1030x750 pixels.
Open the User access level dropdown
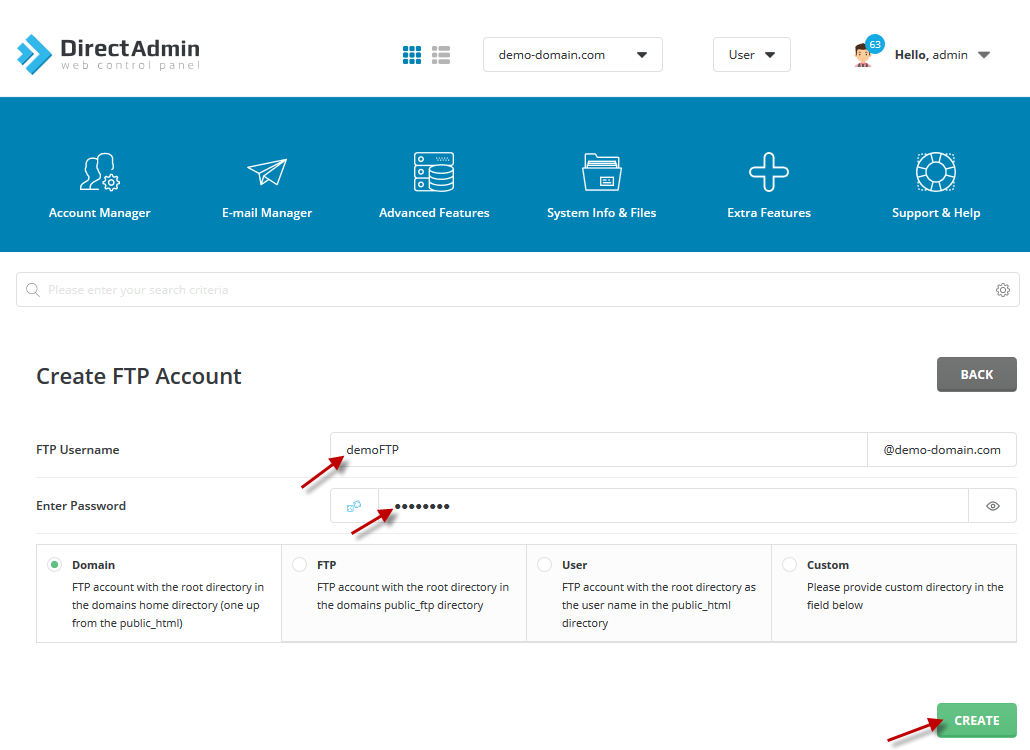[x=752, y=55]
